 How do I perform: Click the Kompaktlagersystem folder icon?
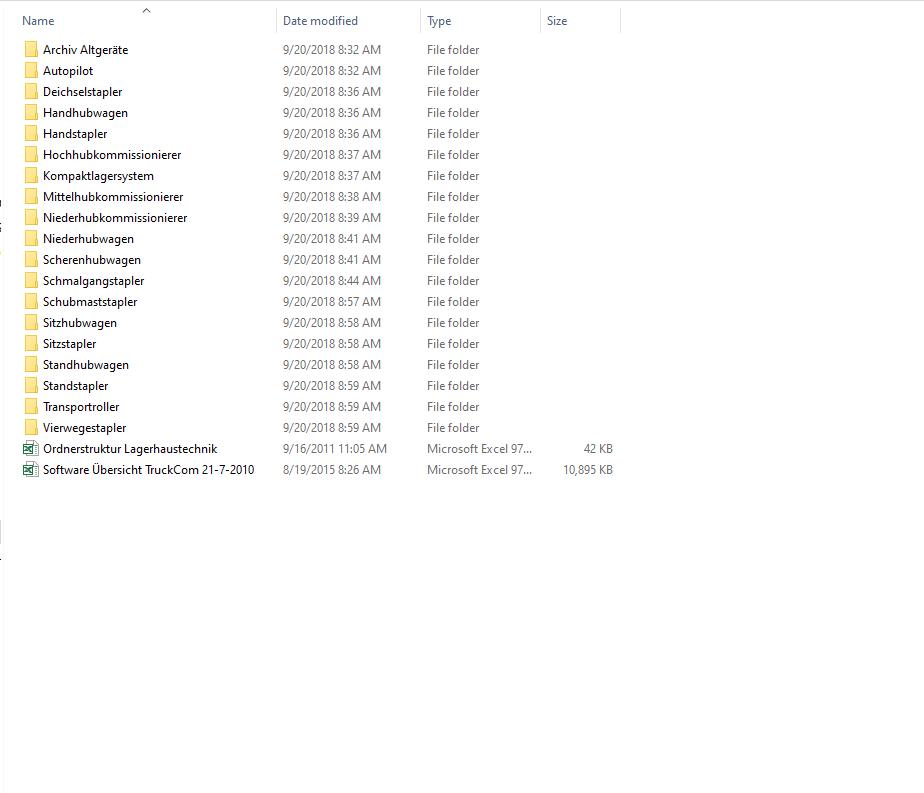click(x=31, y=176)
